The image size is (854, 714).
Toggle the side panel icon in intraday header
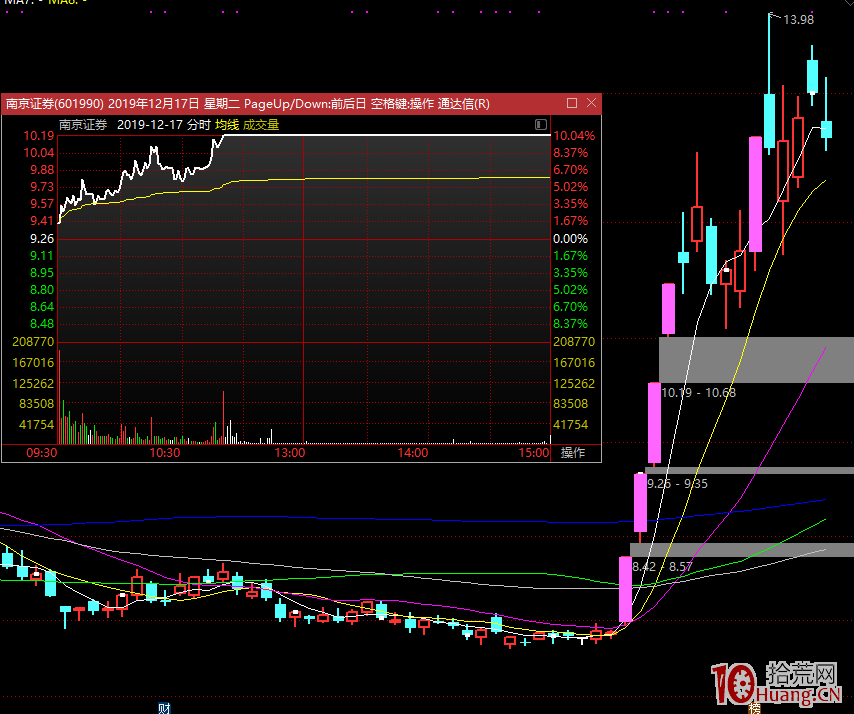point(541,125)
